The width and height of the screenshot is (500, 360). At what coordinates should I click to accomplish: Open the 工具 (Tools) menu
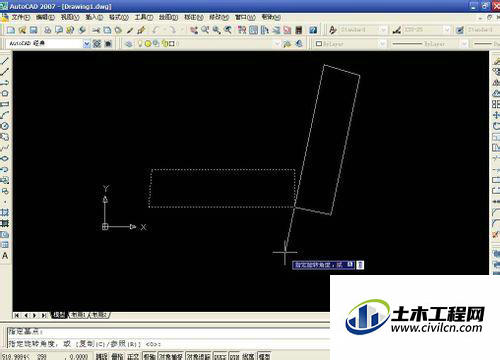coord(144,17)
